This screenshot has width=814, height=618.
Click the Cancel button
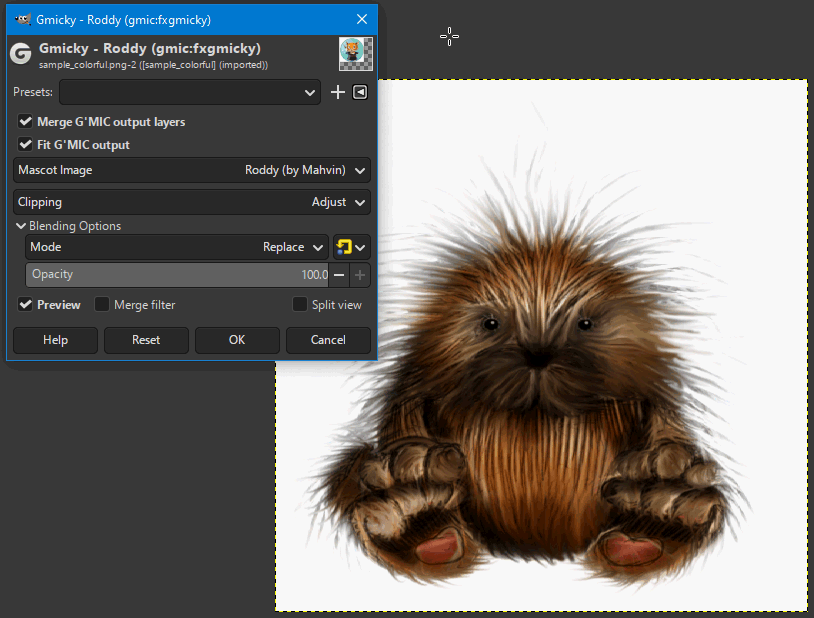coord(328,340)
